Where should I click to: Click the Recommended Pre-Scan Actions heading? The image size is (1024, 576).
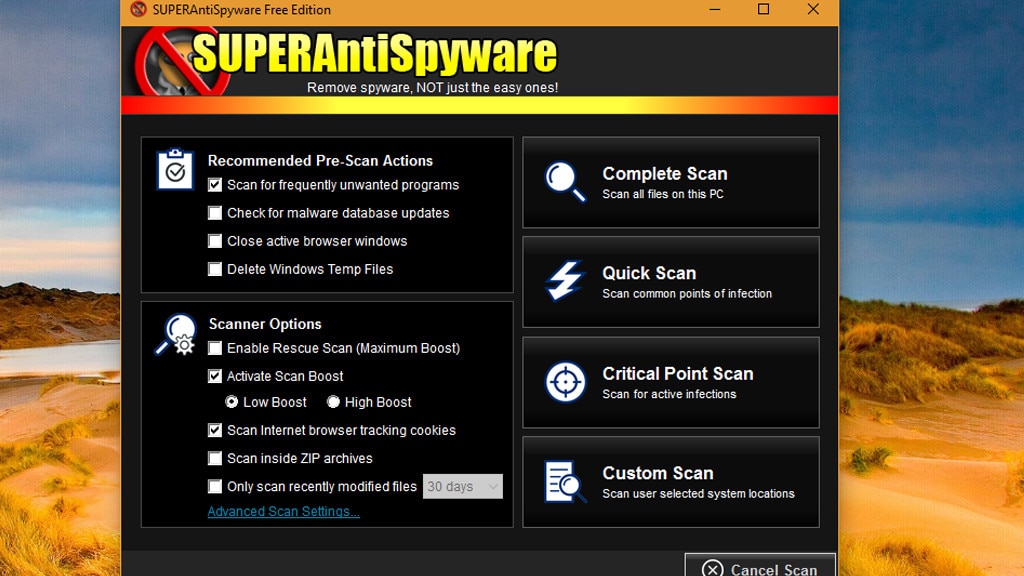pos(320,161)
